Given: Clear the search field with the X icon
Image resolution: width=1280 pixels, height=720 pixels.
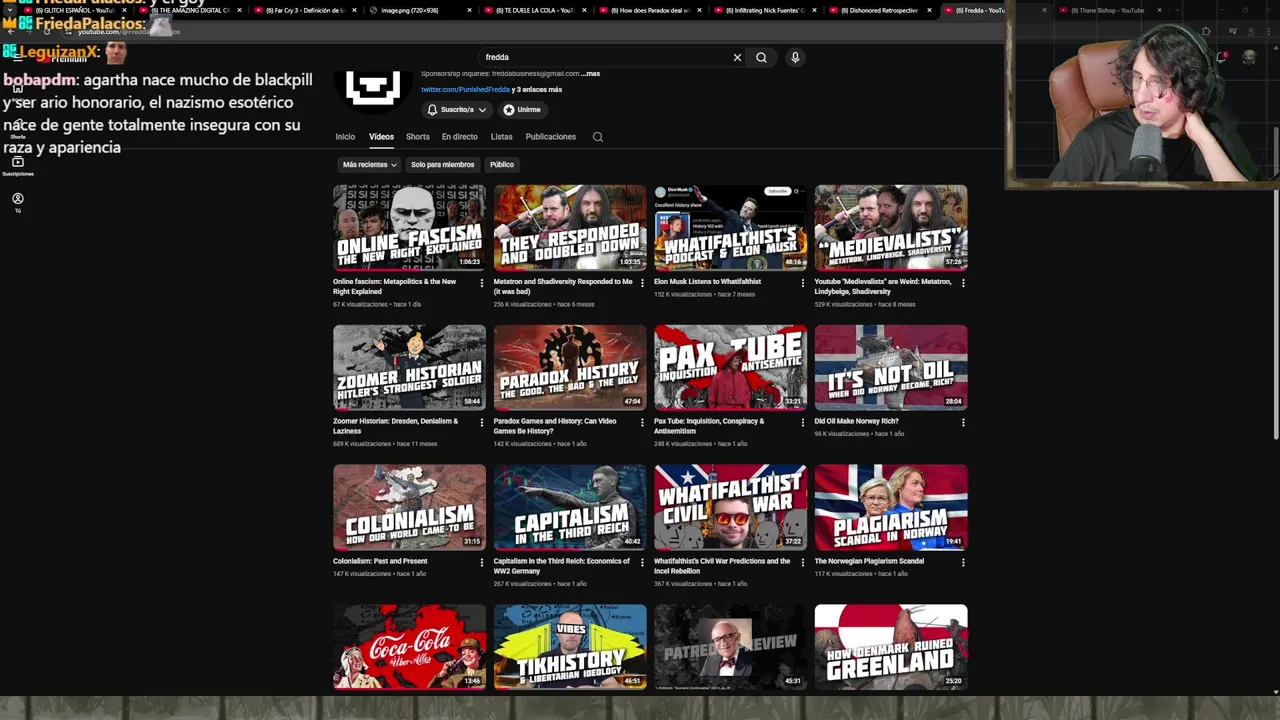Looking at the screenshot, I should [737, 57].
